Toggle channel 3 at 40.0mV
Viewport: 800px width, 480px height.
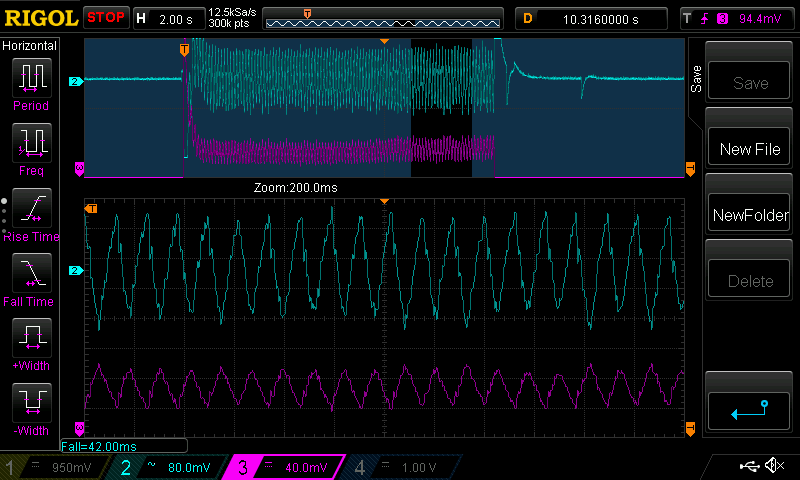(288, 467)
